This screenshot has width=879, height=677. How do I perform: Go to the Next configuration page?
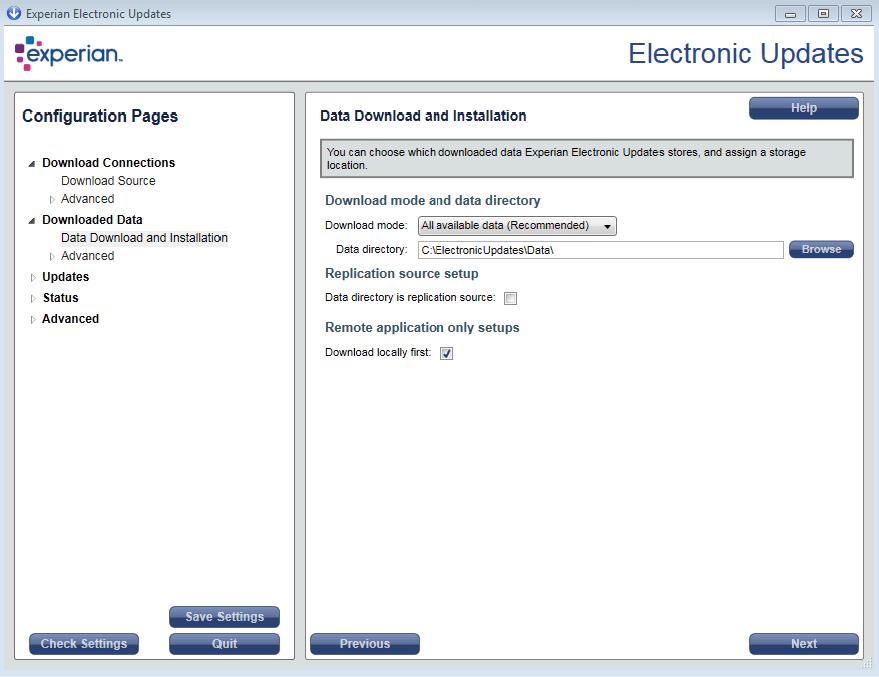(803, 644)
